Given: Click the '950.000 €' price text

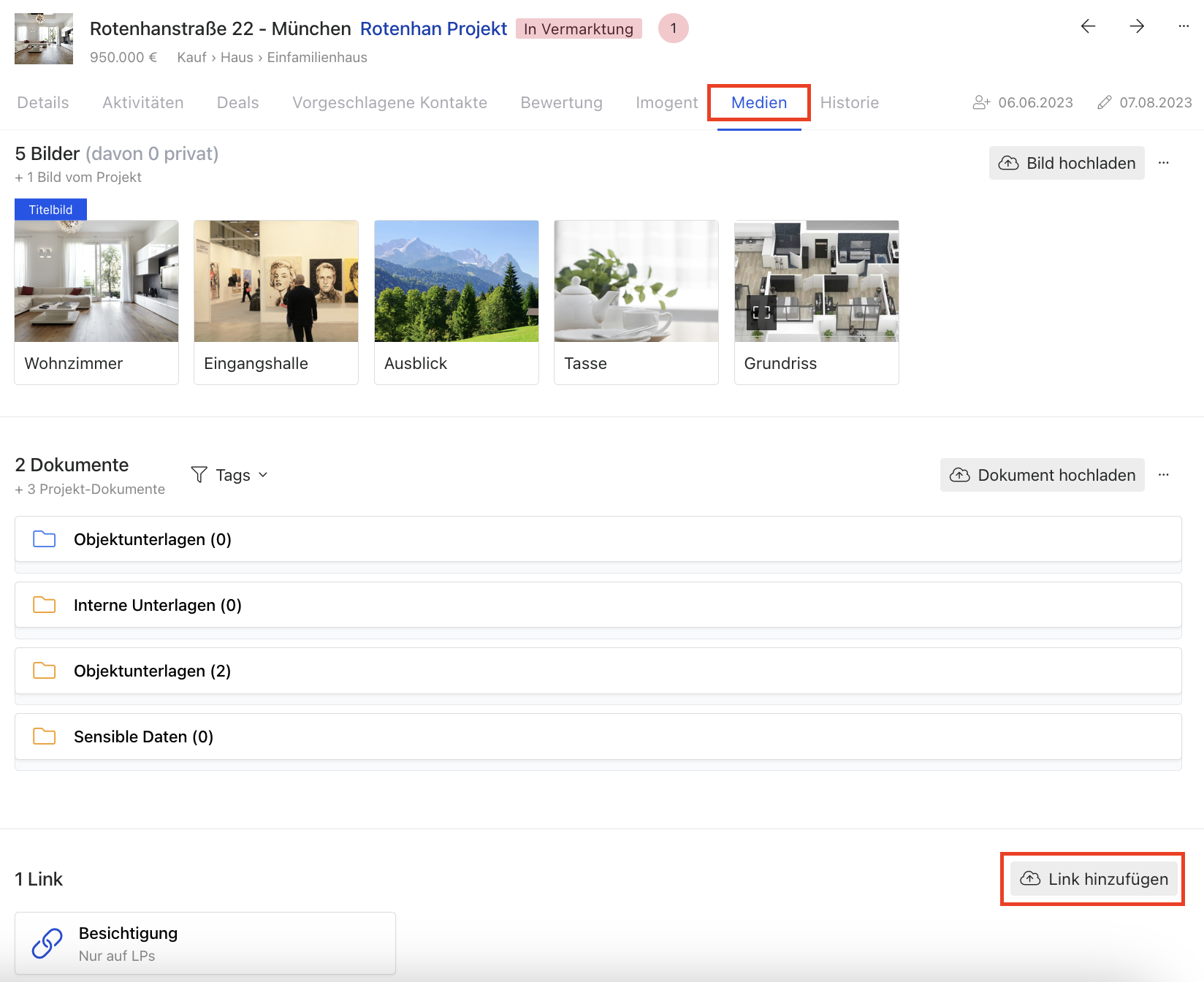Looking at the screenshot, I should (123, 58).
